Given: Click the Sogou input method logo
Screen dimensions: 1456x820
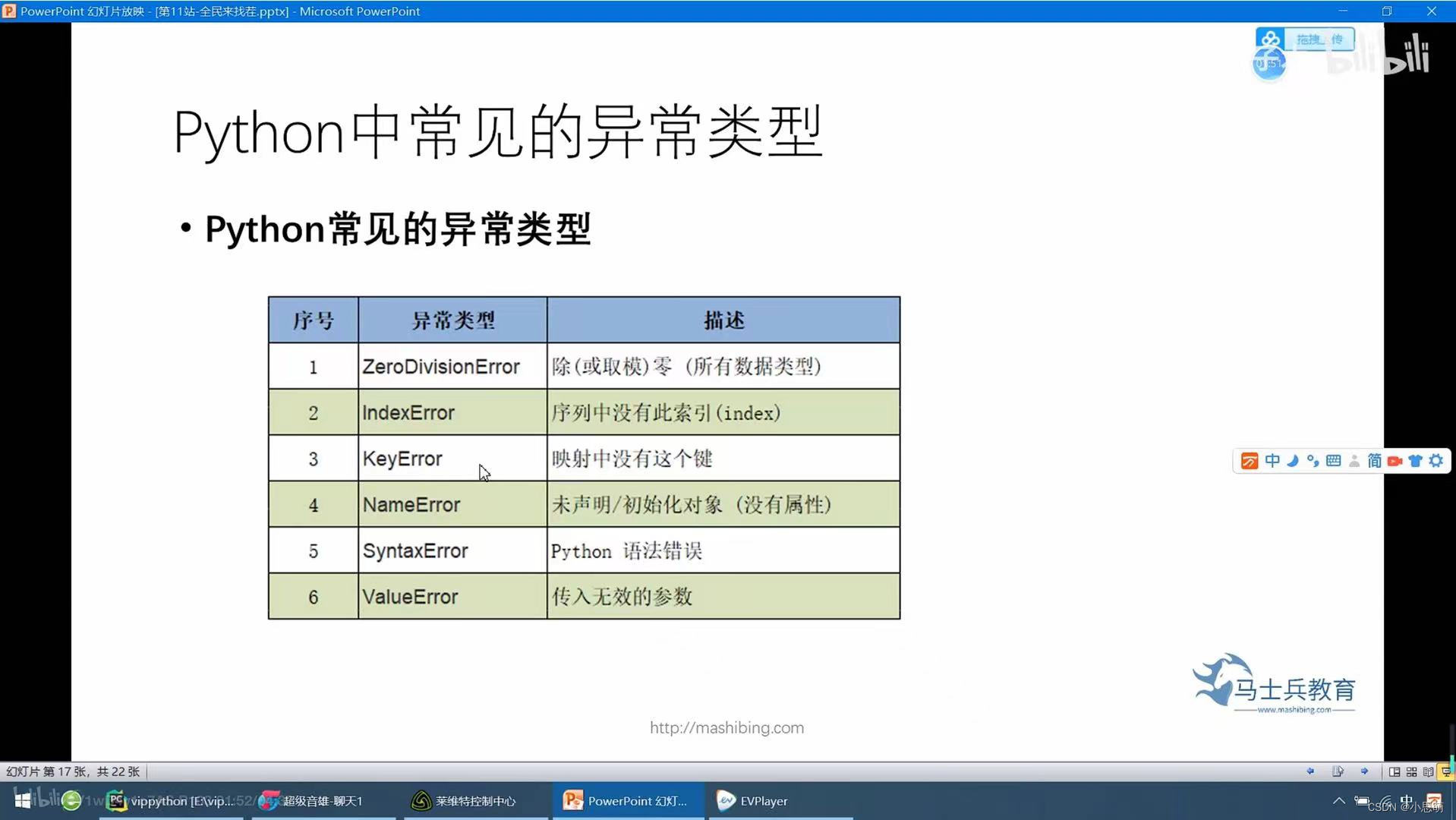Looking at the screenshot, I should point(1250,461).
